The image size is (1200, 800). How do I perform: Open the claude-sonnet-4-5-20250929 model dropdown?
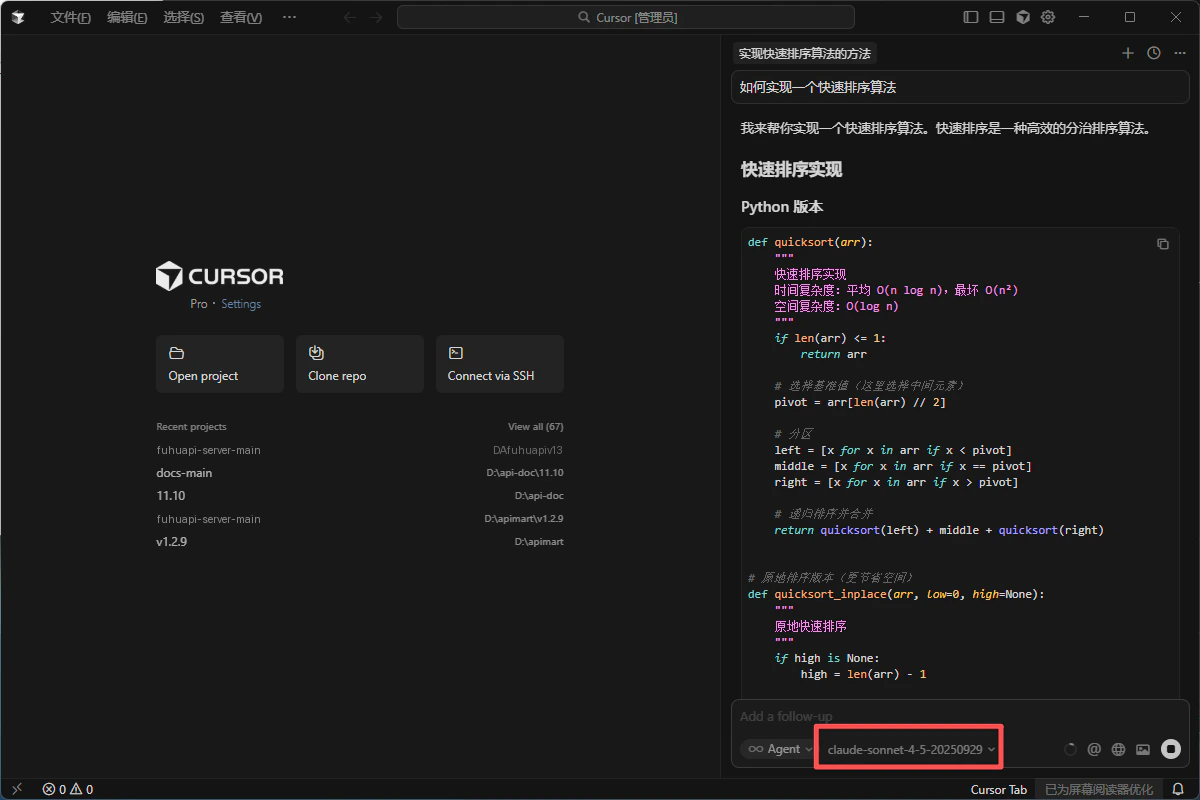point(911,749)
